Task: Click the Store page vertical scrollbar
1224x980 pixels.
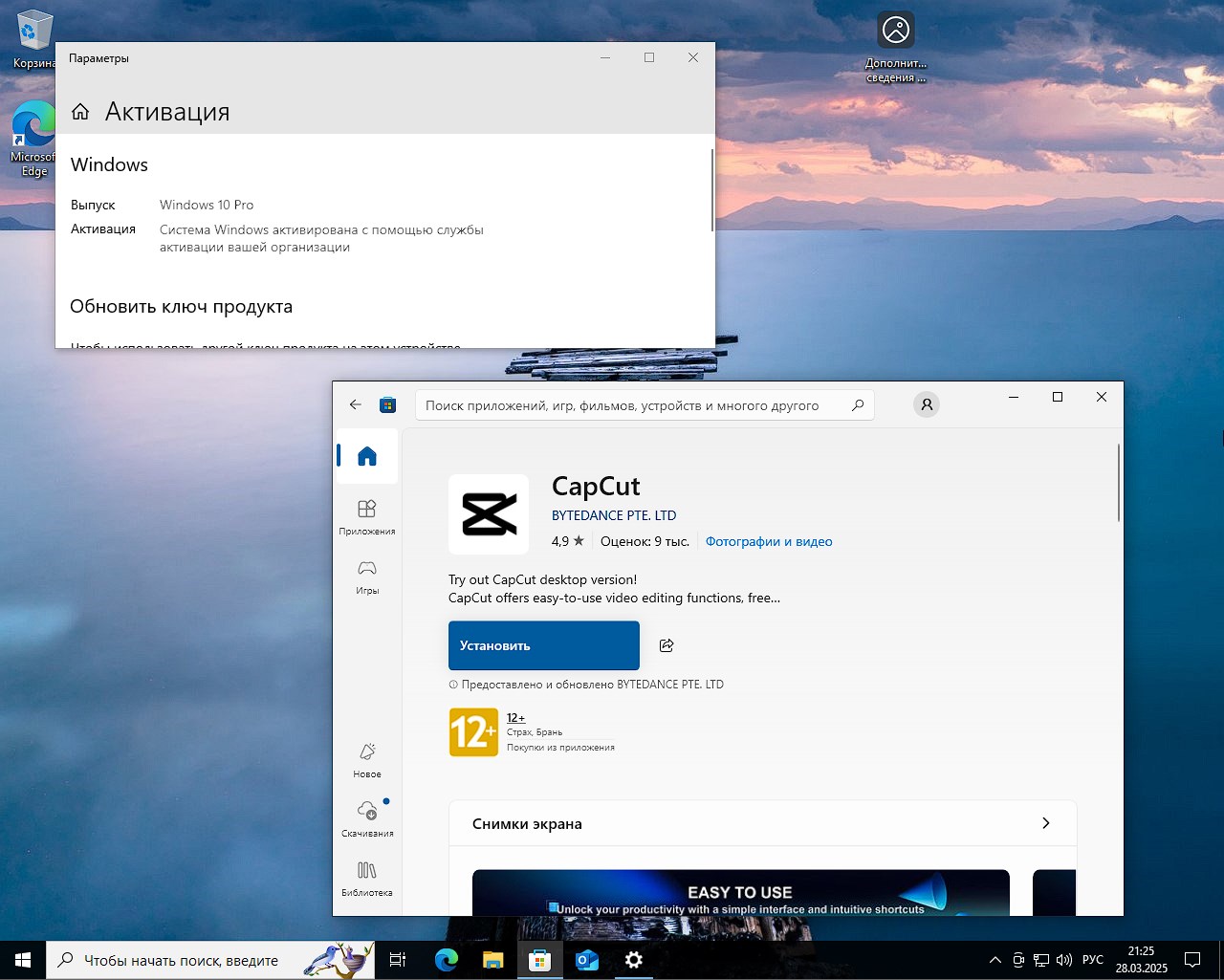Action: [x=1119, y=483]
